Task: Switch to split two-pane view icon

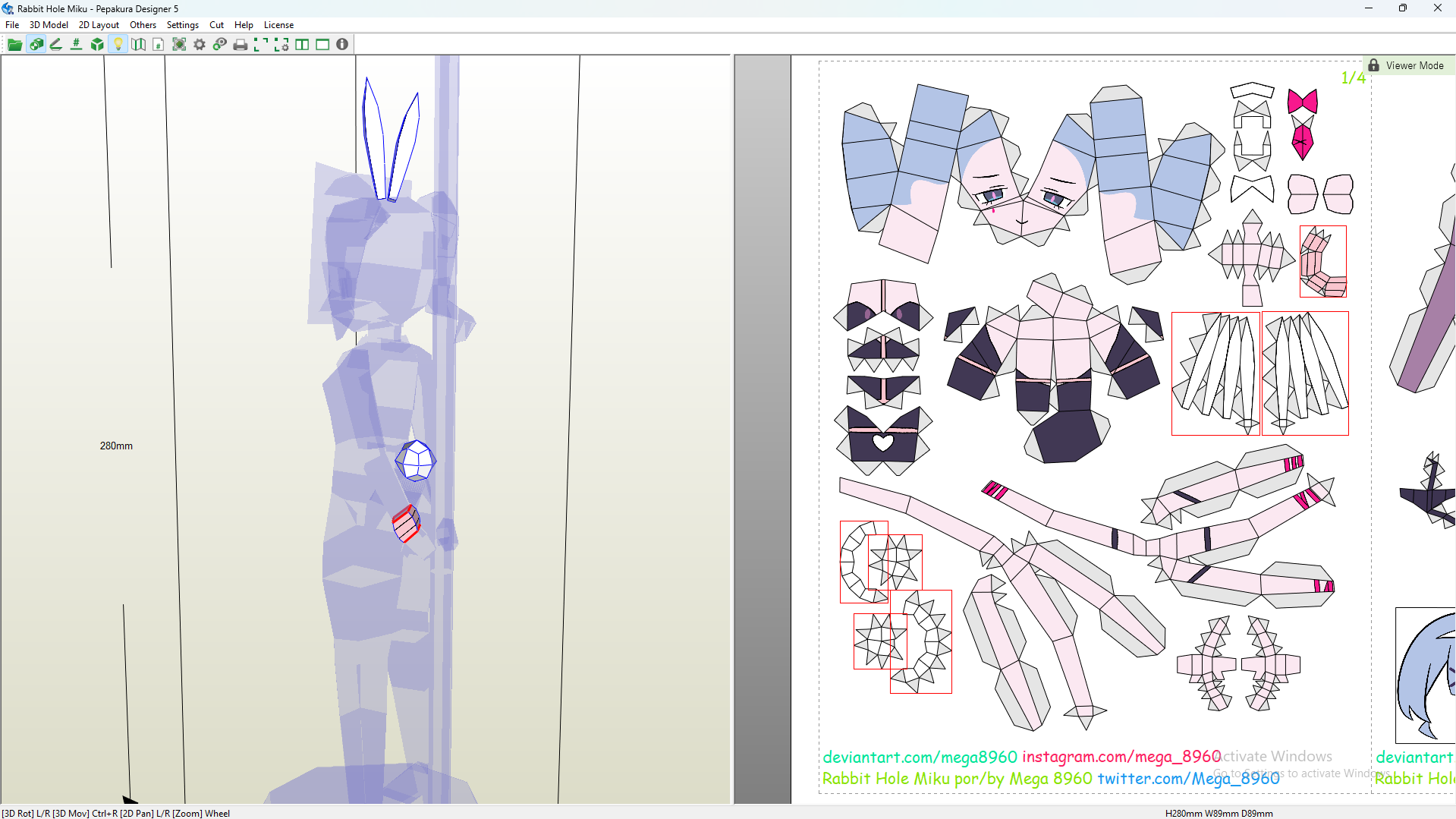Action: 302,45
